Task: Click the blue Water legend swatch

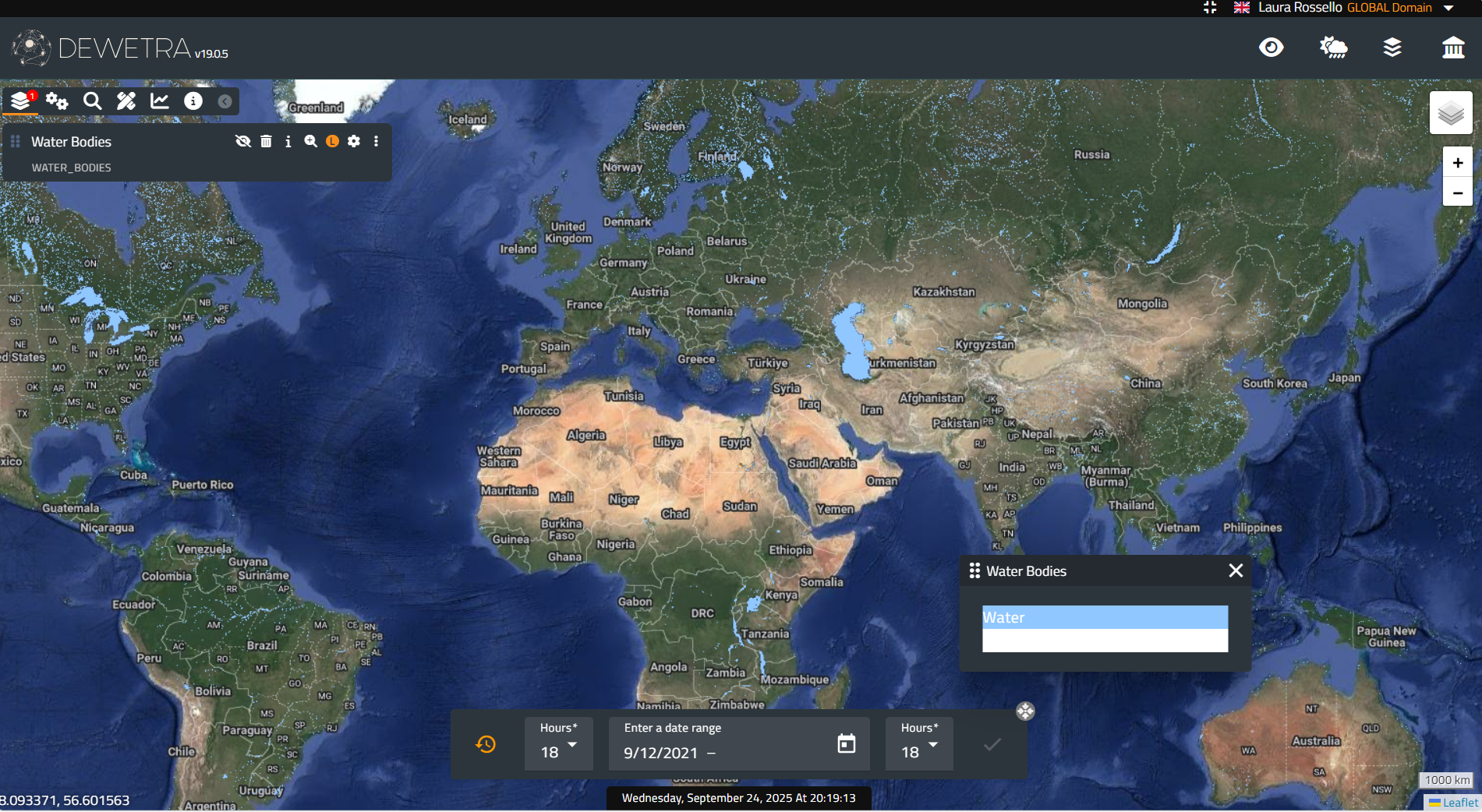Action: [x=1105, y=617]
